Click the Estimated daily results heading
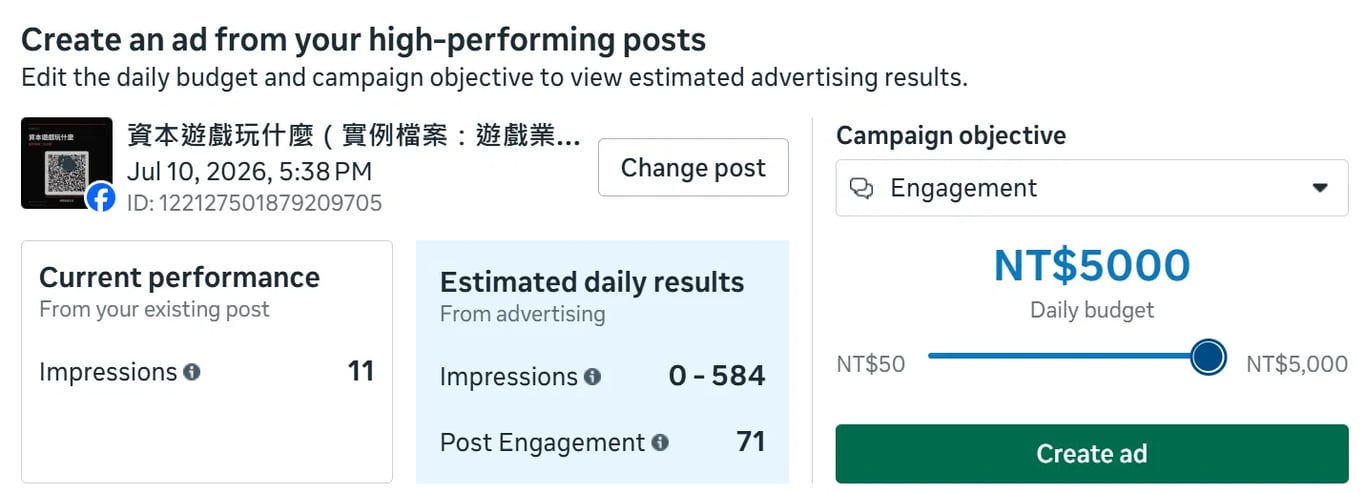Screen dimensions: 1366x493 [592, 282]
